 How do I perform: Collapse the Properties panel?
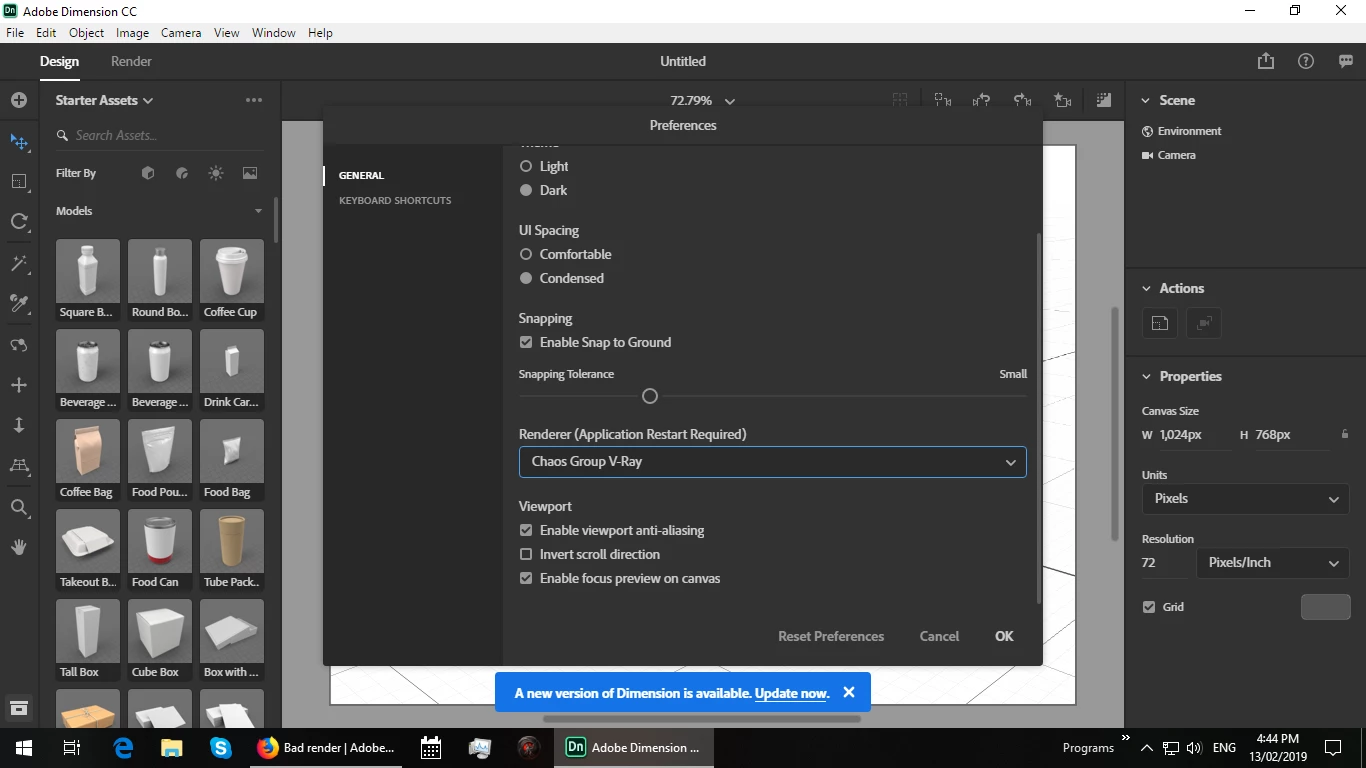click(1146, 377)
